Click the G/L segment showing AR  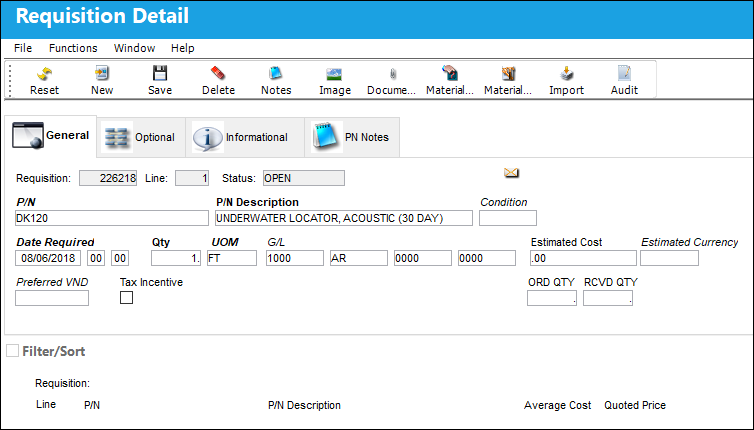pyautogui.click(x=359, y=258)
